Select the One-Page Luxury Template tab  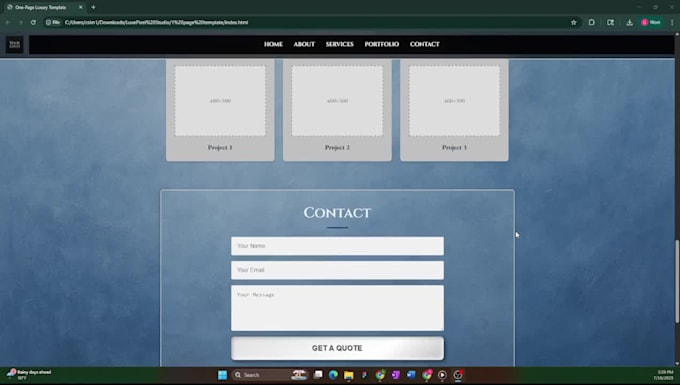(45, 7)
